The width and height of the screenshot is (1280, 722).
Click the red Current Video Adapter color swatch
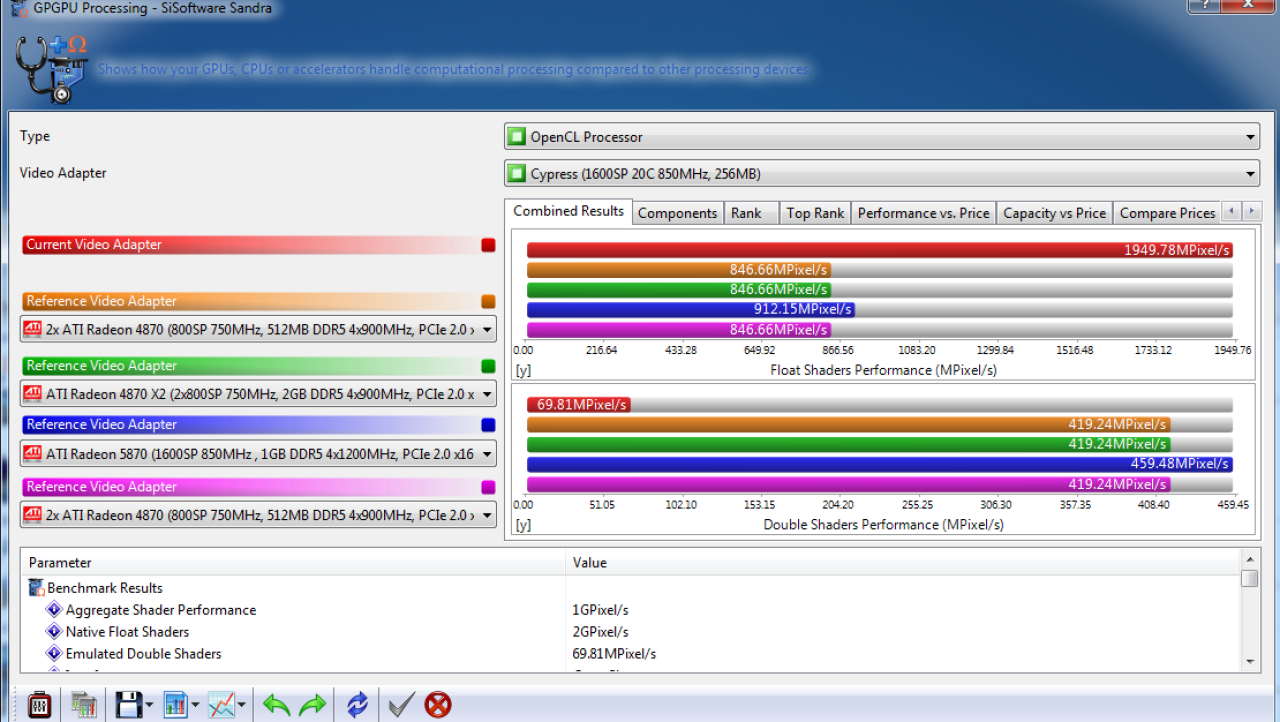[x=488, y=245]
